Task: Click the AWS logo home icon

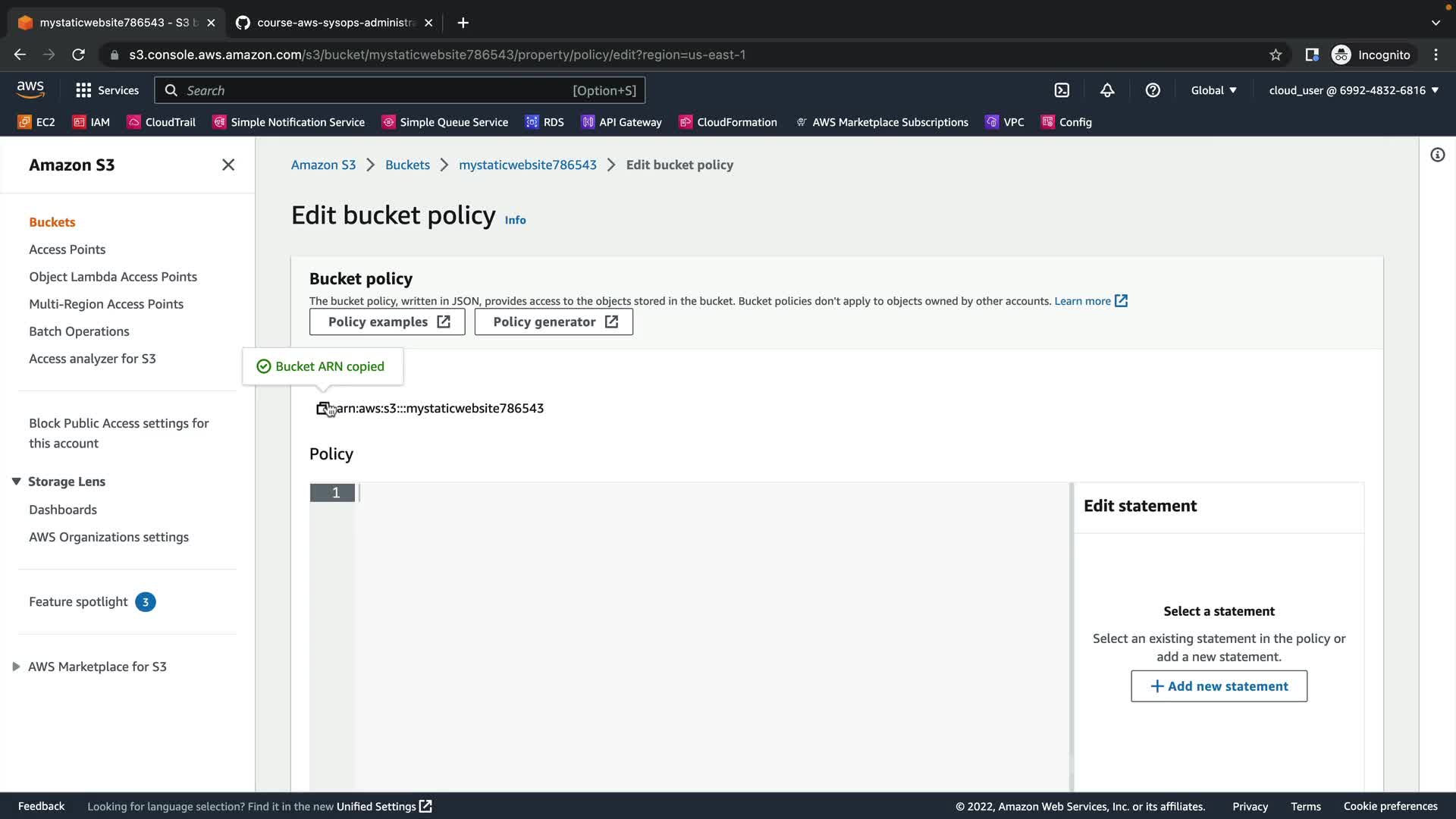Action: tap(30, 89)
